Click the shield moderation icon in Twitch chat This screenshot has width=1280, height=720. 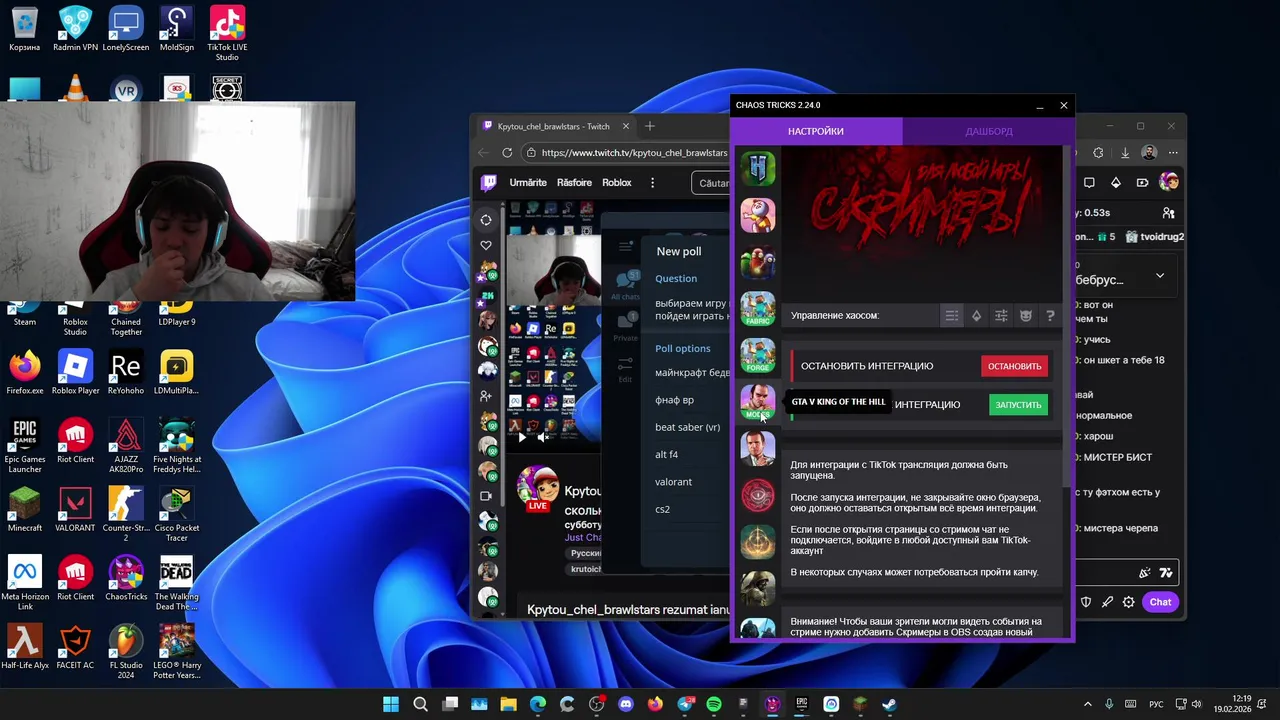tap(1086, 602)
